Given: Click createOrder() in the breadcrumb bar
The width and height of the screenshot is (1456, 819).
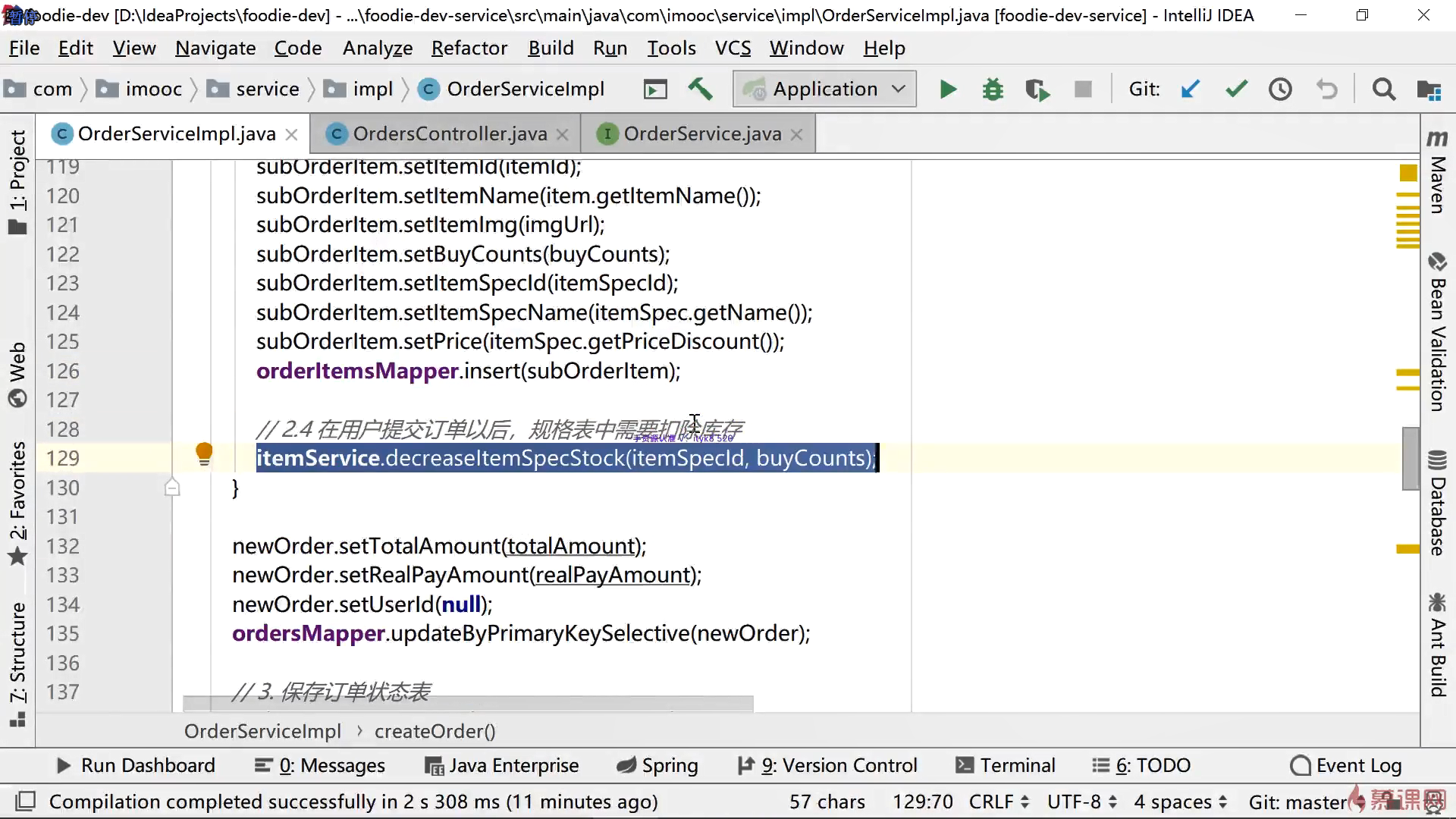Looking at the screenshot, I should tap(435, 731).
